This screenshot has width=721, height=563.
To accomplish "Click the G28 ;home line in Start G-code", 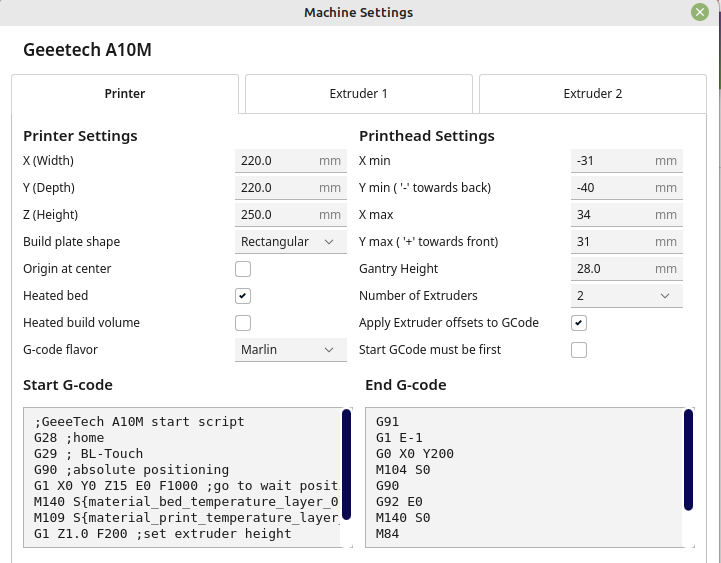I will coord(69,438).
